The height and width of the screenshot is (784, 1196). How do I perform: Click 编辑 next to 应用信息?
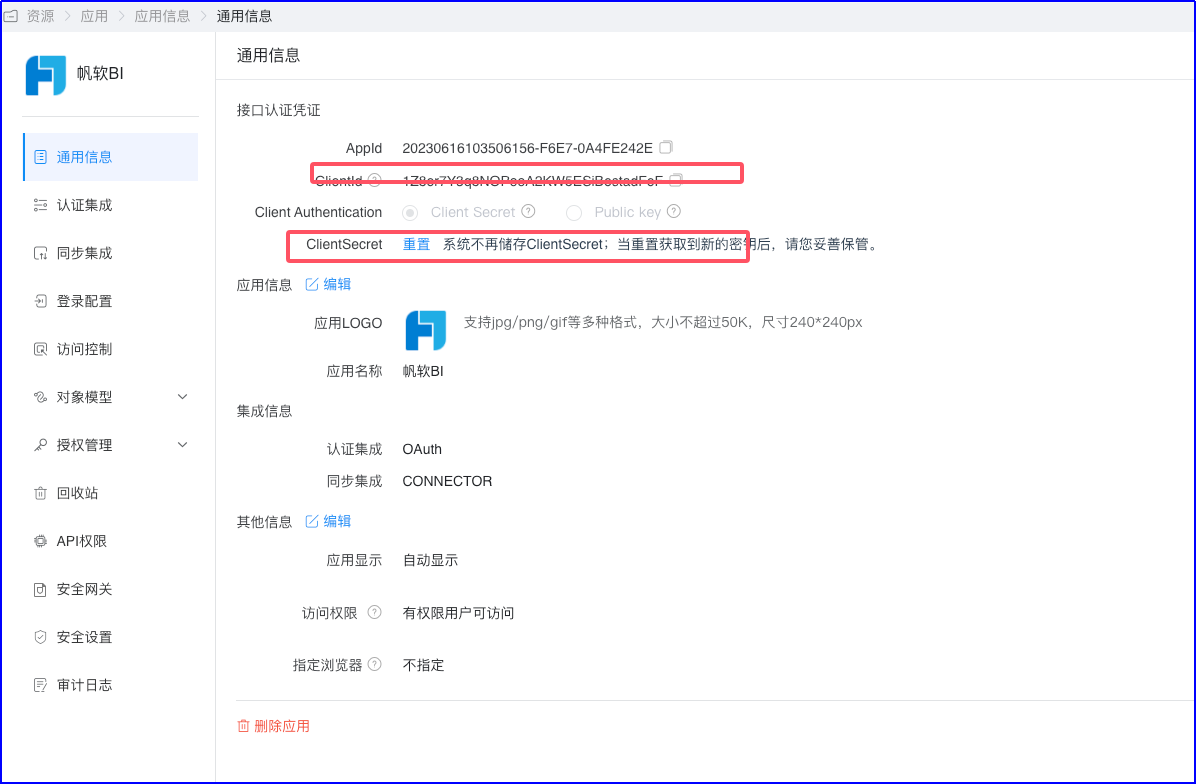tap(328, 284)
